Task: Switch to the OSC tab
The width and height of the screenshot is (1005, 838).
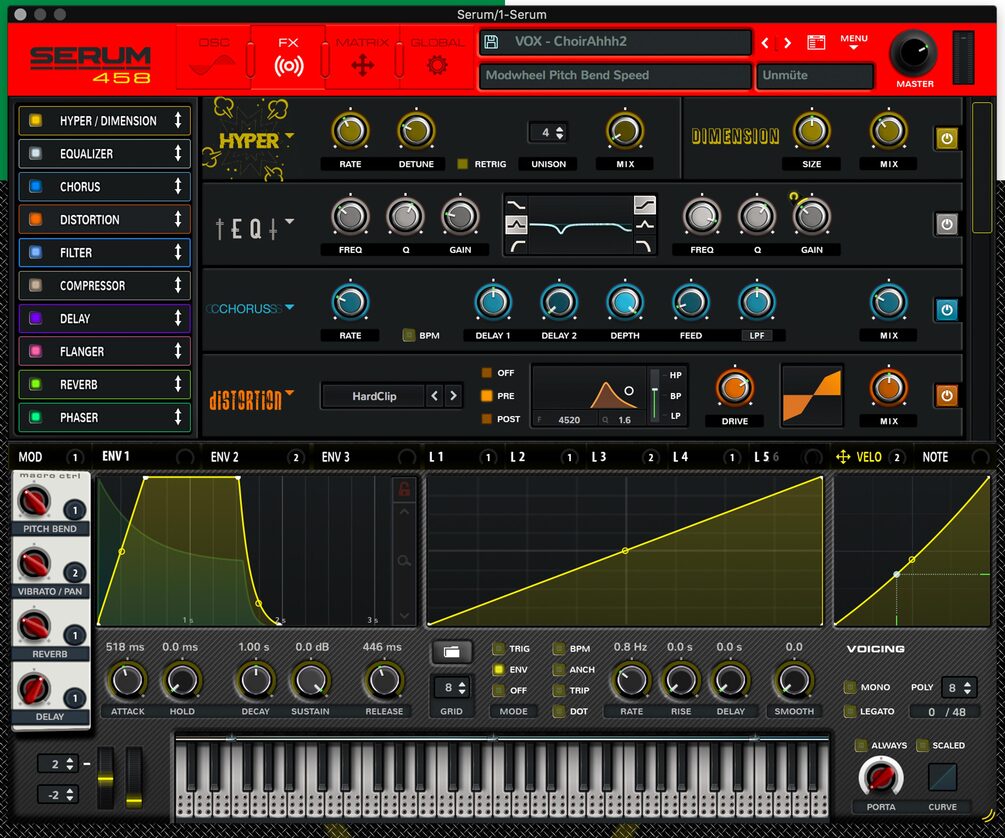Action: click(213, 58)
